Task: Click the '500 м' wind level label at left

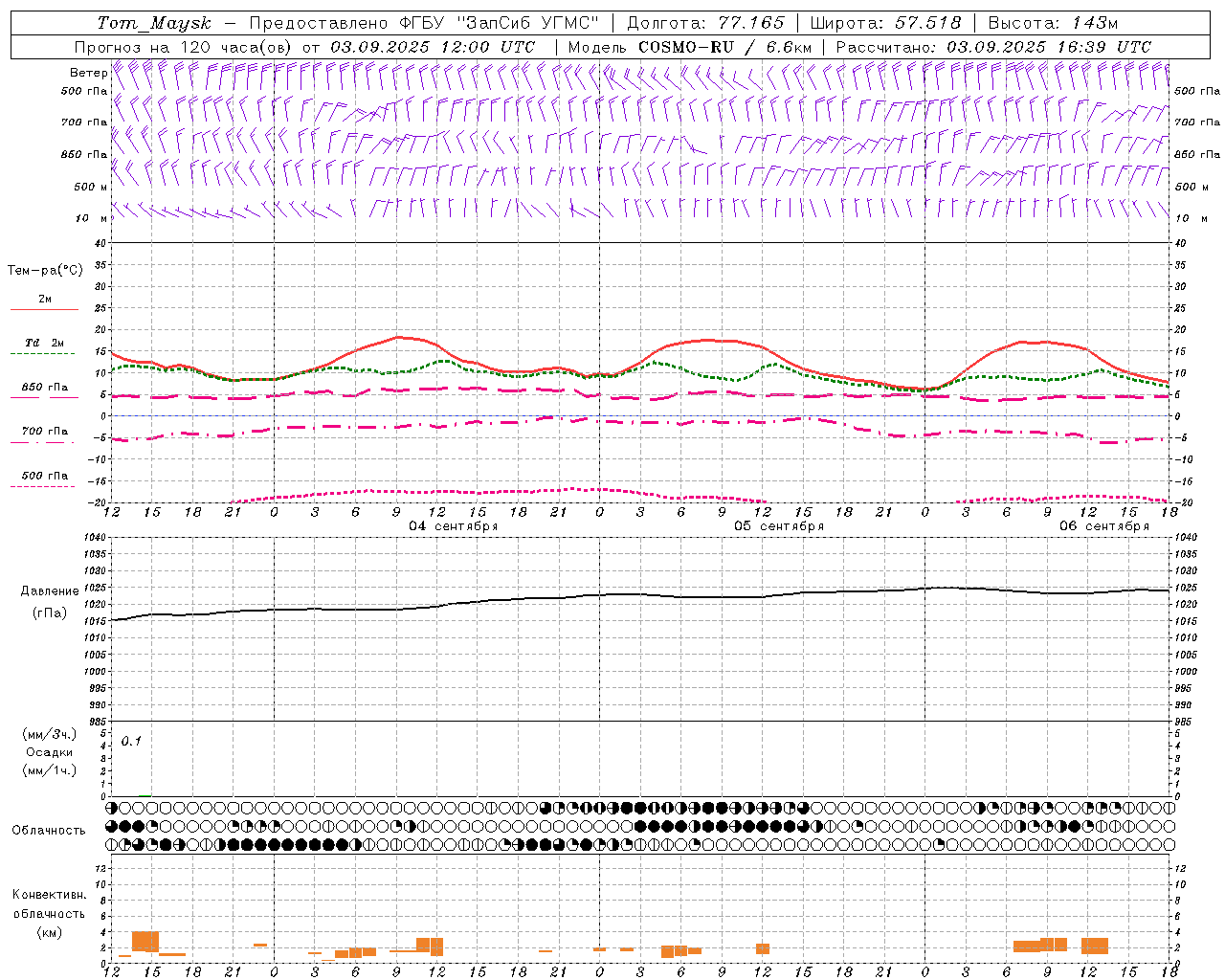Action: (91, 187)
